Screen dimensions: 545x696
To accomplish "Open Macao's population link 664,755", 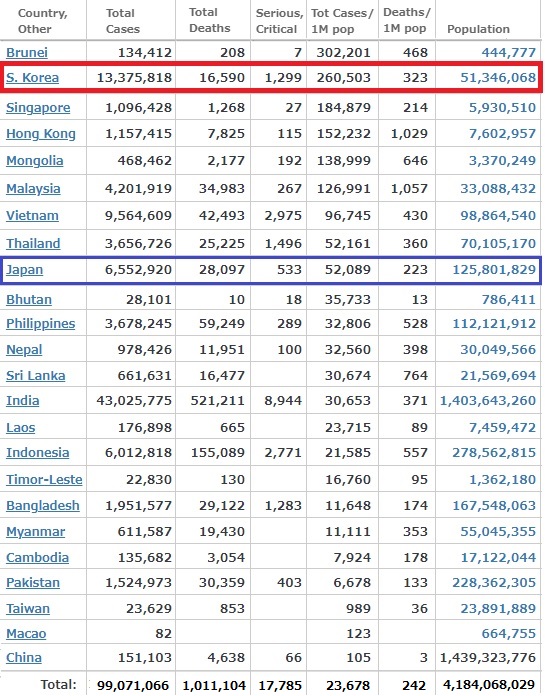I will click(509, 633).
